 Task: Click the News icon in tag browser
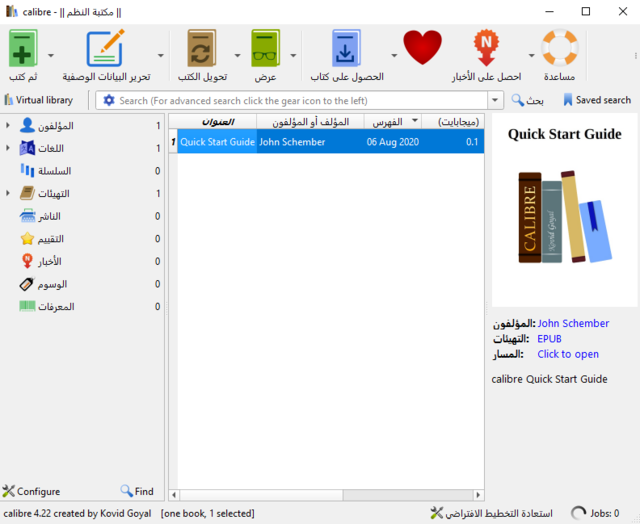tap(27, 261)
